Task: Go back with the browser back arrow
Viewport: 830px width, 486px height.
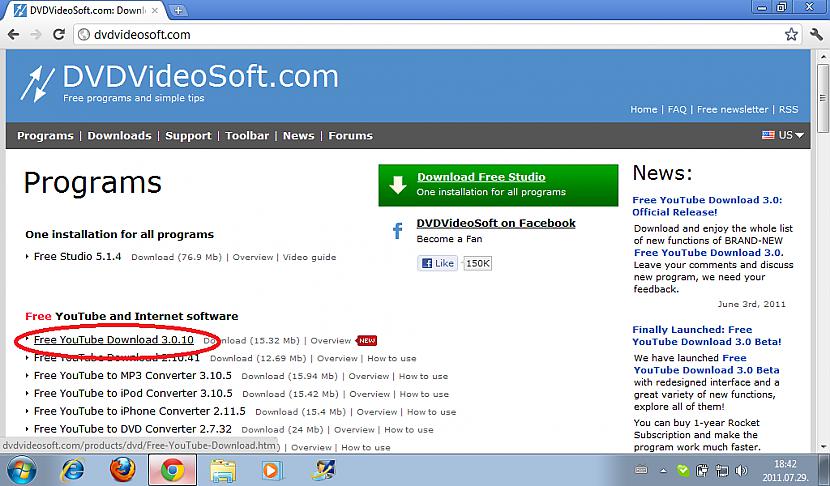Action: point(13,34)
